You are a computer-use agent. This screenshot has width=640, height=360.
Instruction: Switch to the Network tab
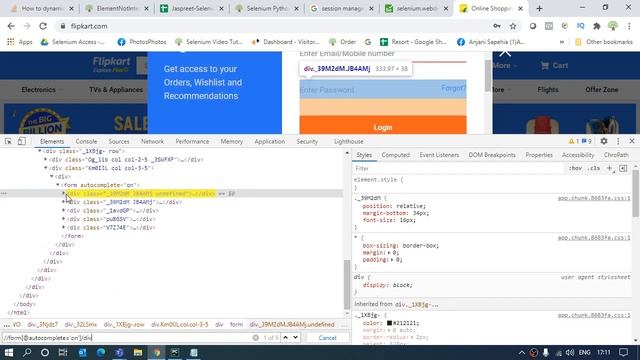[152, 141]
